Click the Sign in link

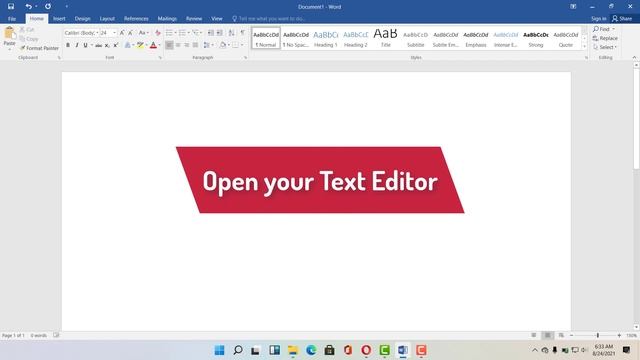click(x=598, y=18)
